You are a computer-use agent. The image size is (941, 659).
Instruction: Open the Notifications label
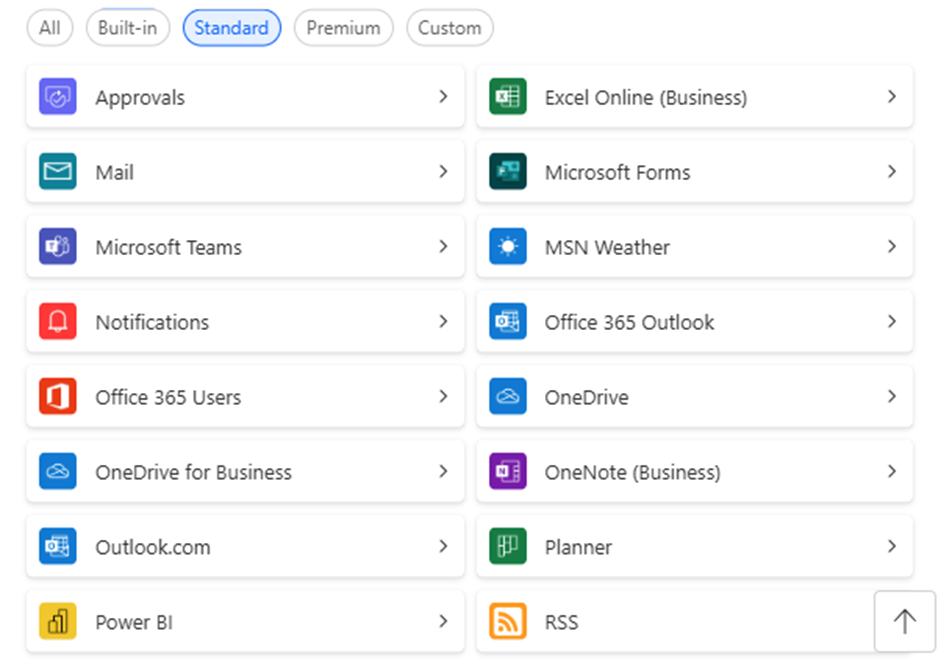tap(152, 322)
